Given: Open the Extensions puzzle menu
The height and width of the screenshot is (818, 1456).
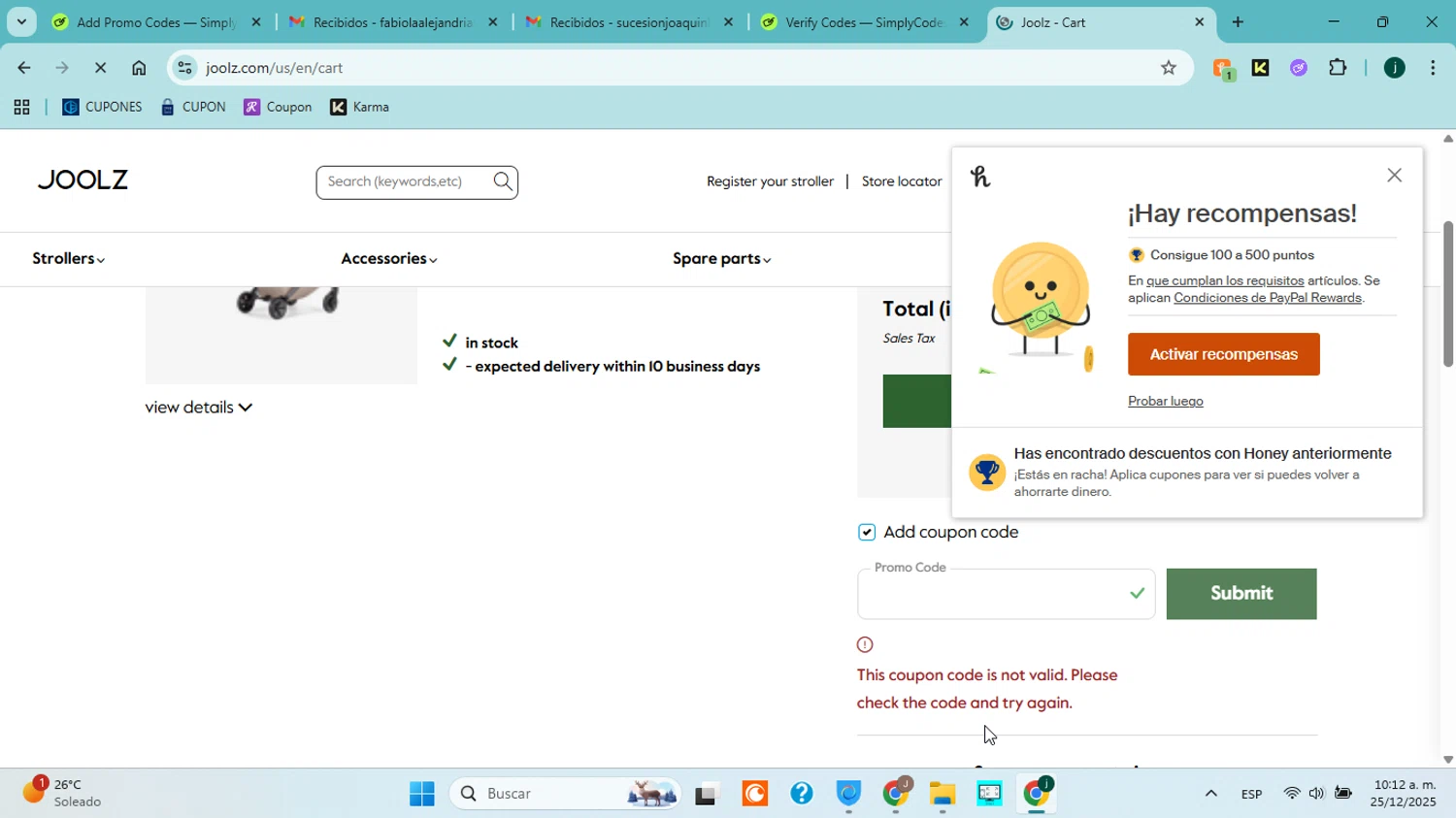Looking at the screenshot, I should [1338, 68].
